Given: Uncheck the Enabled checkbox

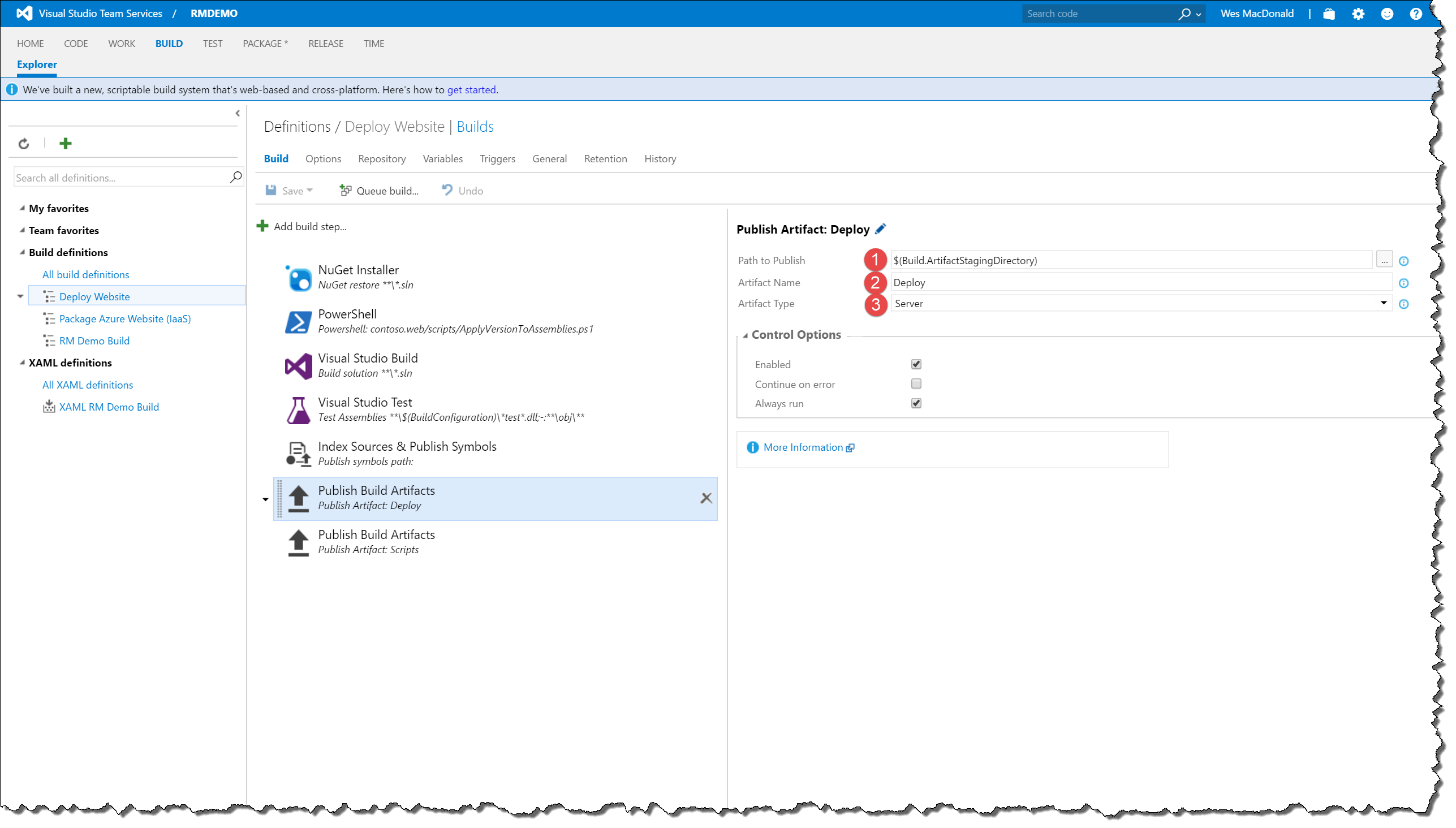Looking at the screenshot, I should click(x=916, y=364).
